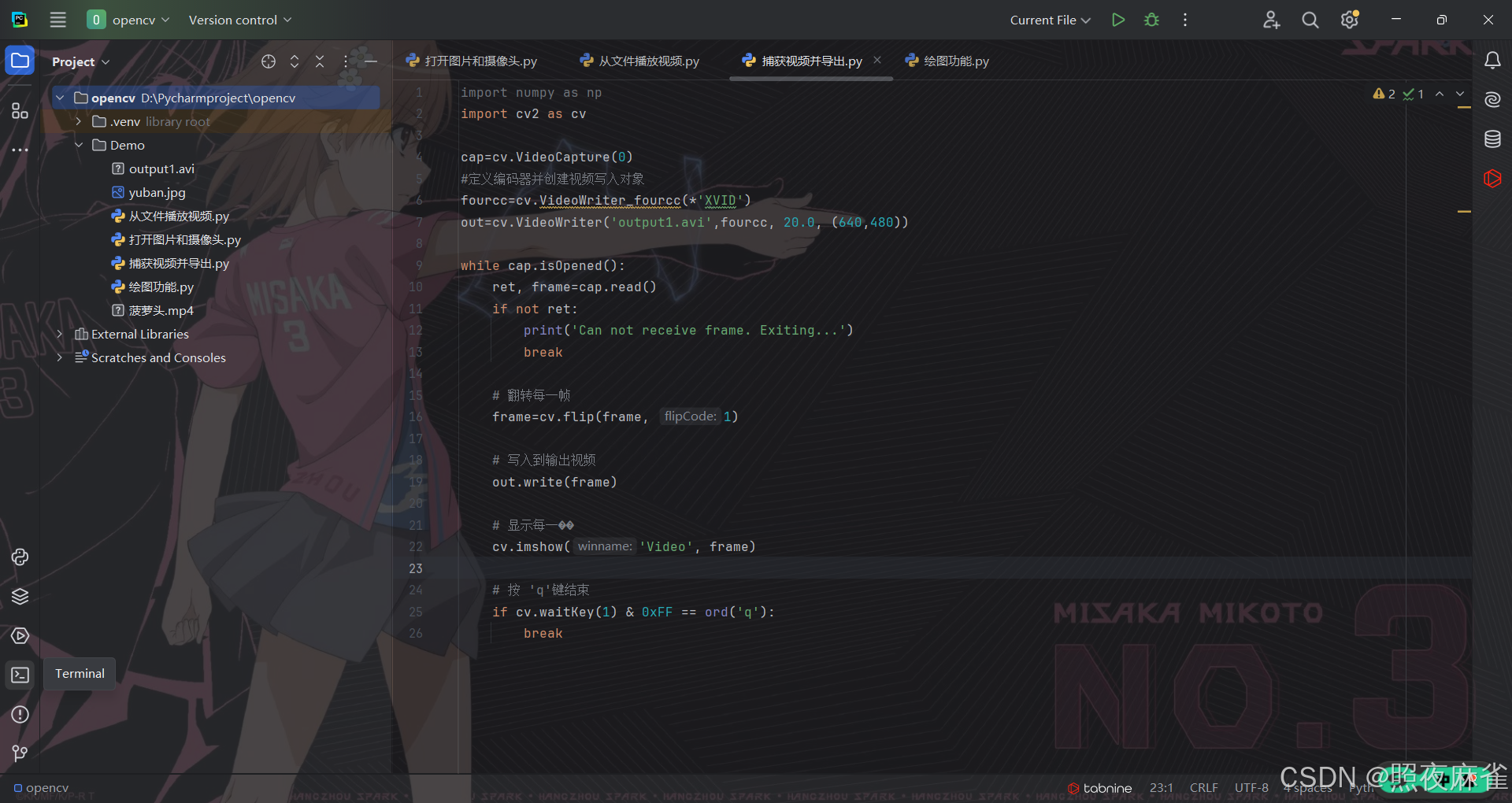Run the current file
The width and height of the screenshot is (1512, 803).
coord(1117,20)
